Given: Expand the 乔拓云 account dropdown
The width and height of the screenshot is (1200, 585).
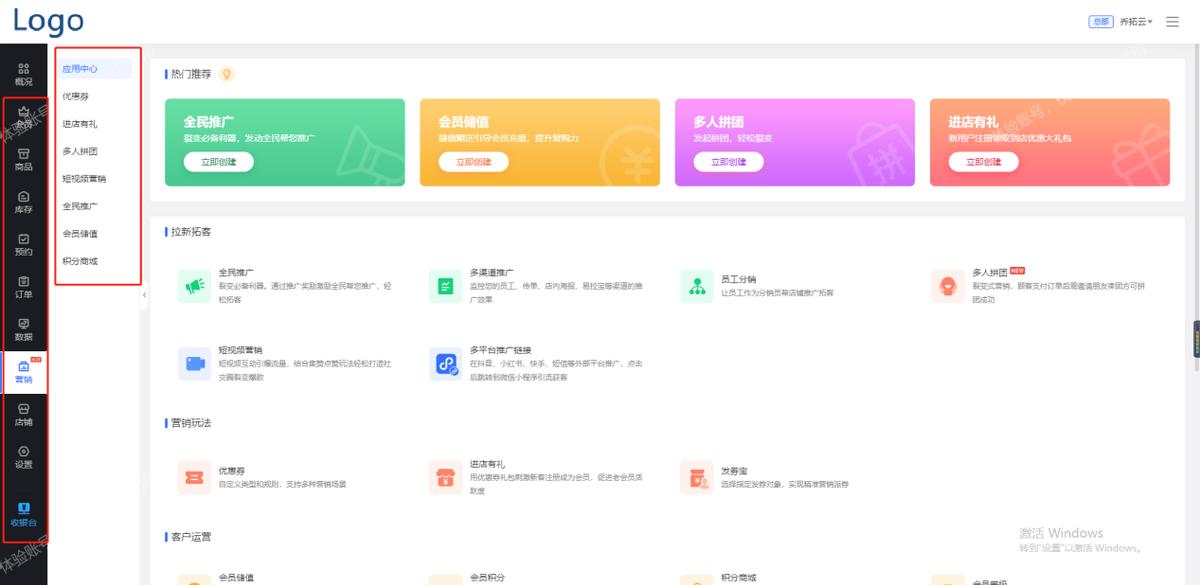Looking at the screenshot, I should click(x=1136, y=21).
